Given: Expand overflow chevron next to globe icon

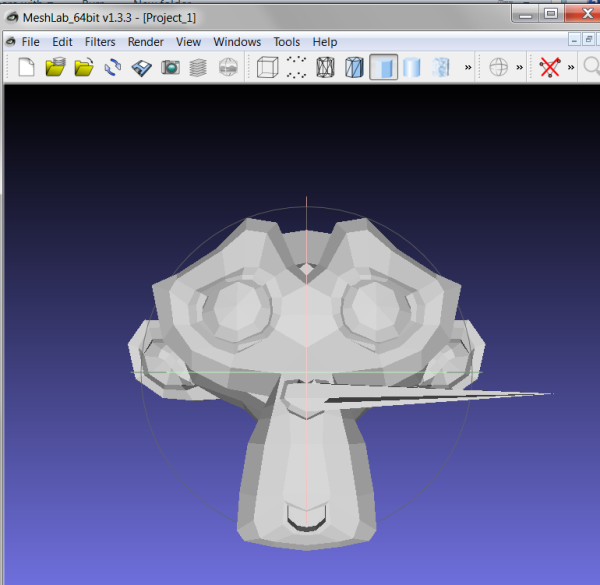Looking at the screenshot, I should pyautogui.click(x=519, y=68).
